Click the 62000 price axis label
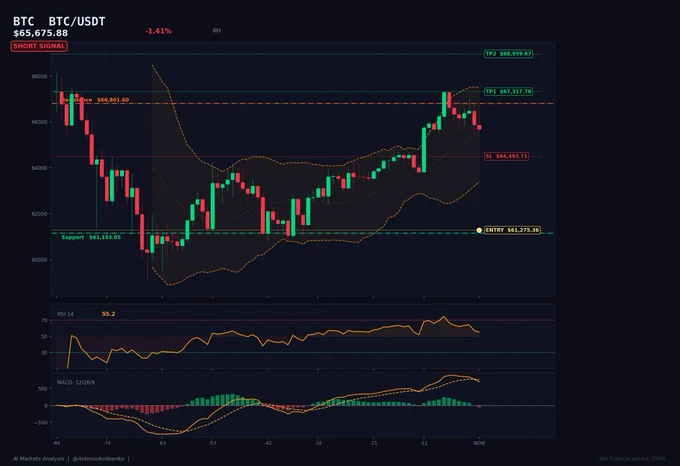Viewport: 680px width, 466px height. 39,214
